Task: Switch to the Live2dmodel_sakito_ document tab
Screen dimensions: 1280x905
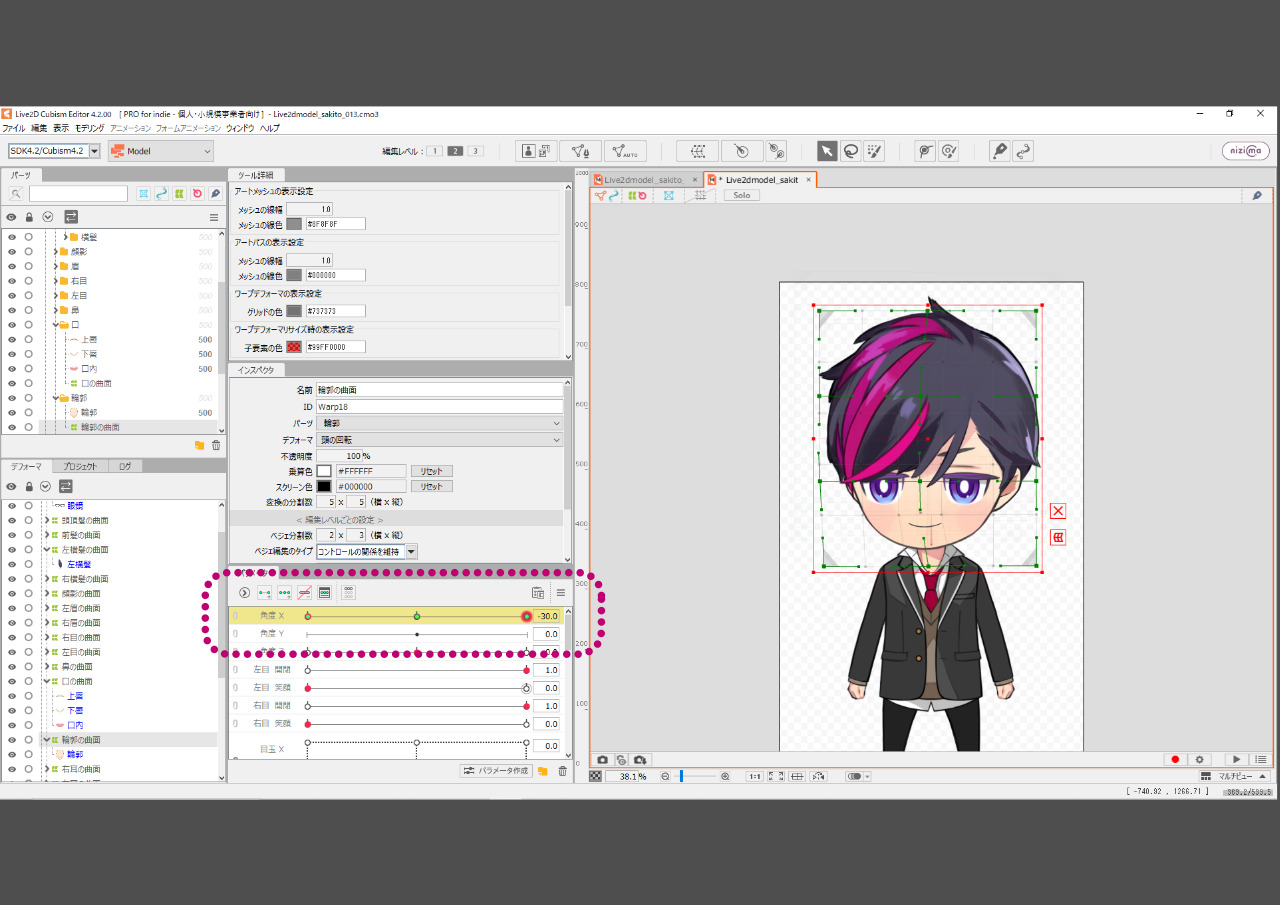Action: coord(646,180)
